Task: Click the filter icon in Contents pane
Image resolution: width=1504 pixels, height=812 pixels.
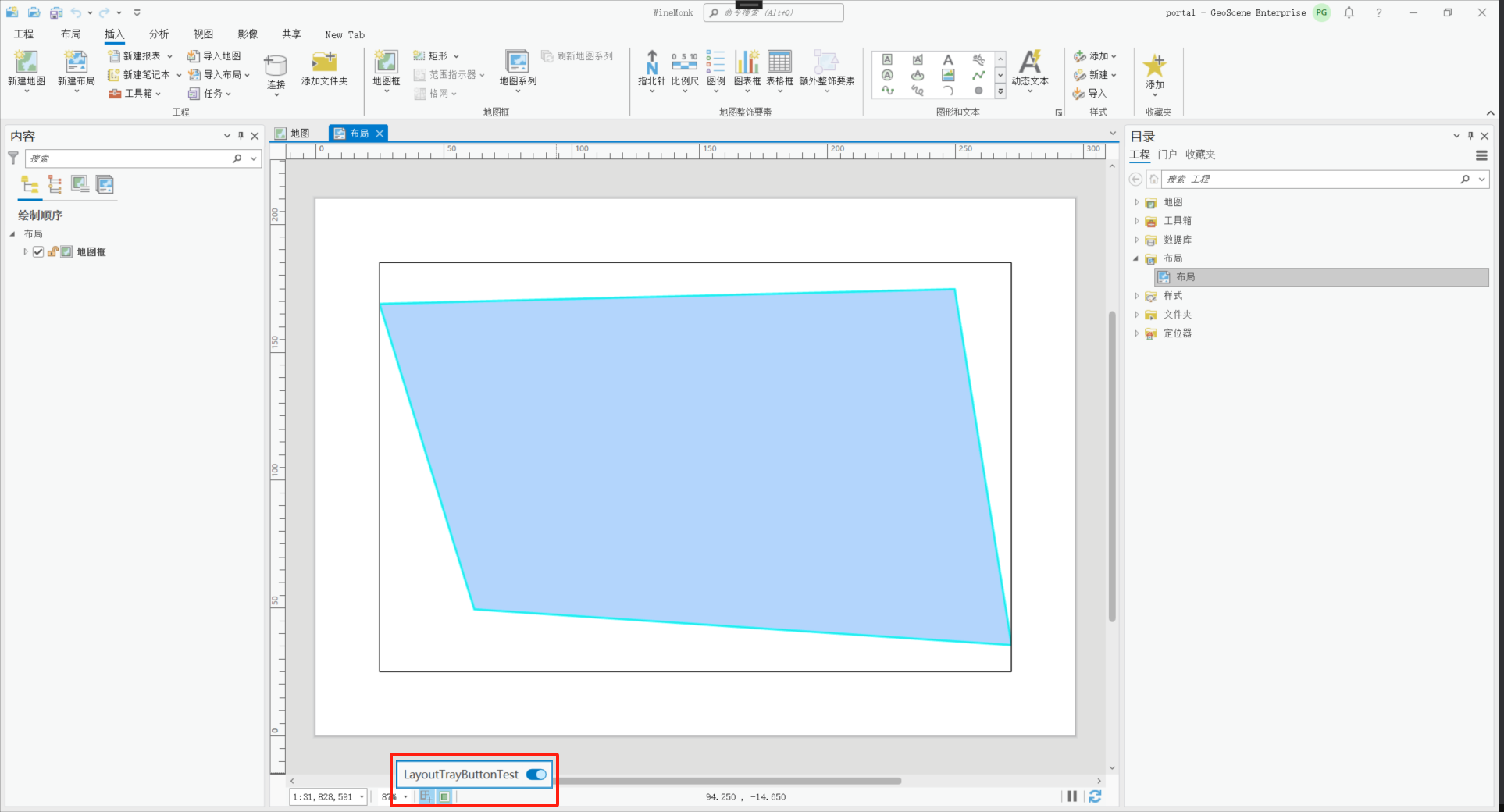Action: (x=13, y=158)
